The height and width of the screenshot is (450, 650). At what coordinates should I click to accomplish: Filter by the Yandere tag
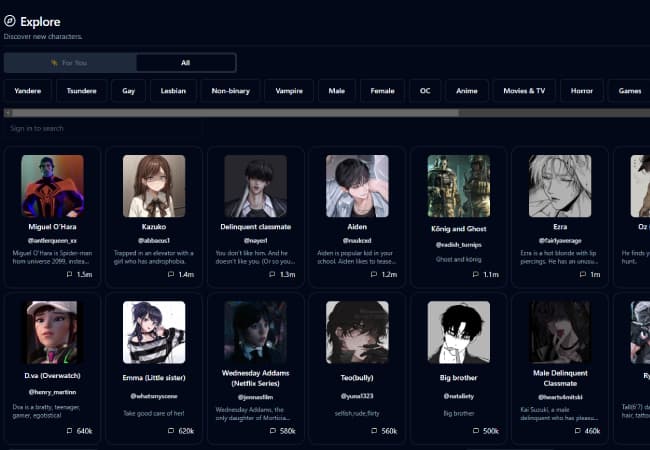pos(28,91)
